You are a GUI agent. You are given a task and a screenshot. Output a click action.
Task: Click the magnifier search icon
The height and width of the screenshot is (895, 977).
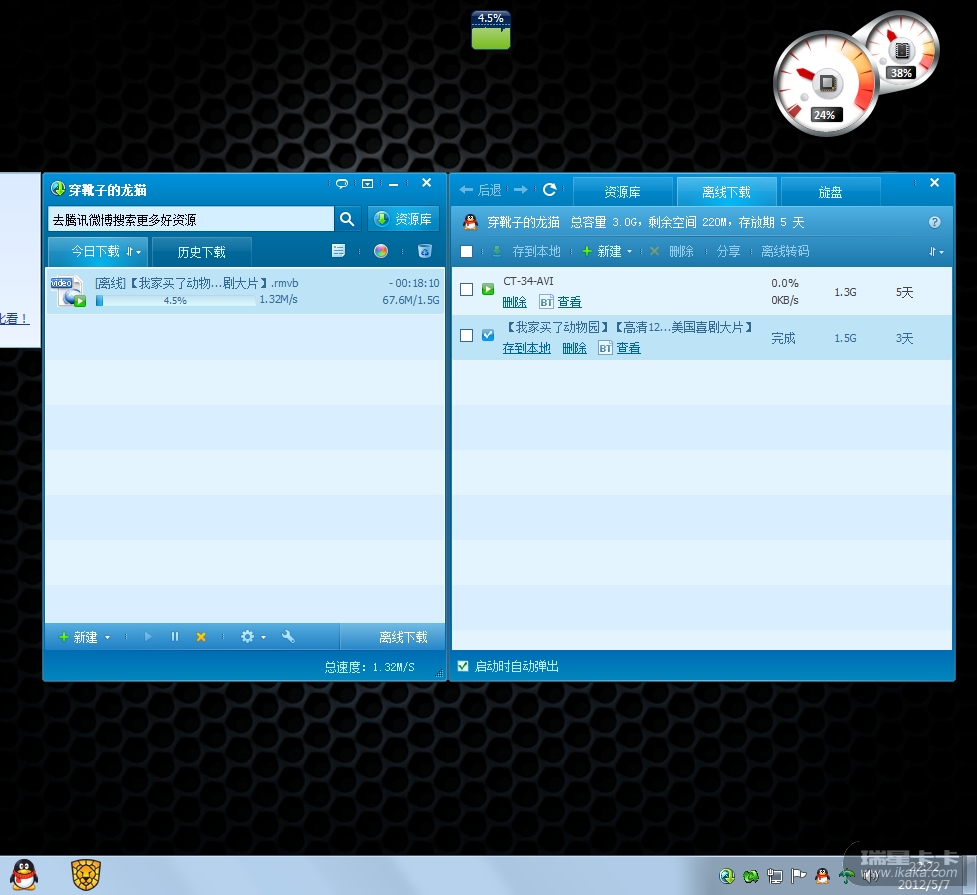[x=347, y=219]
